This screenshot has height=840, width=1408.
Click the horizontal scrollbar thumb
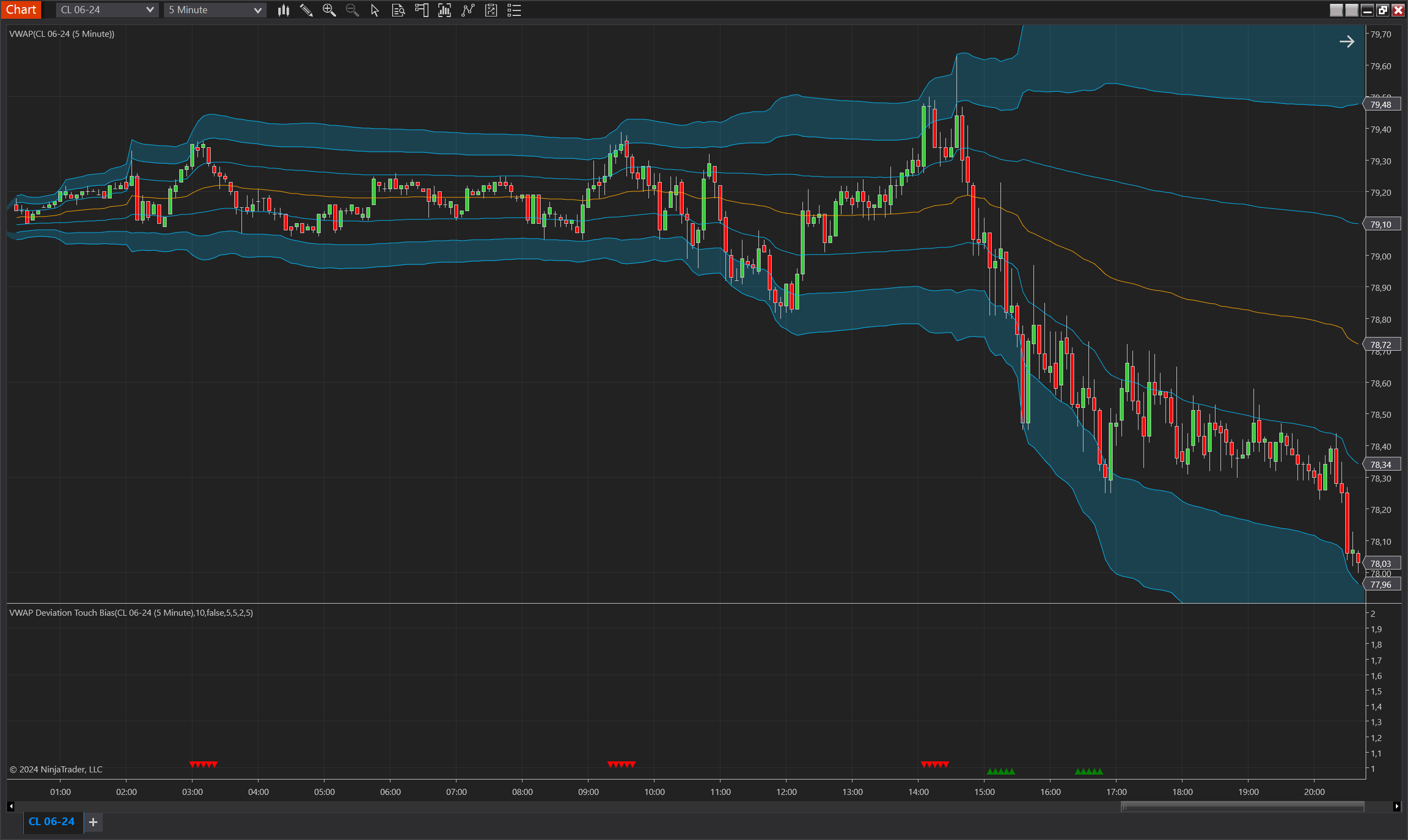point(1242,806)
